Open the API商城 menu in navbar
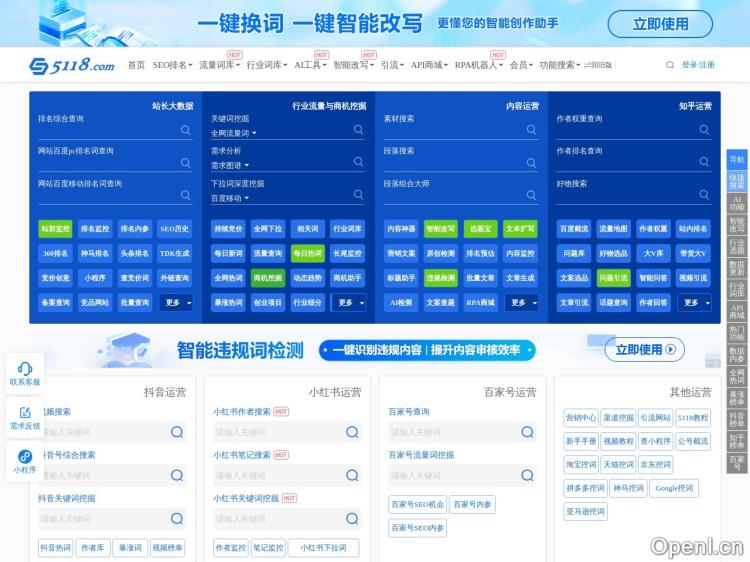Image resolution: width=750 pixels, height=562 pixels. point(429,65)
